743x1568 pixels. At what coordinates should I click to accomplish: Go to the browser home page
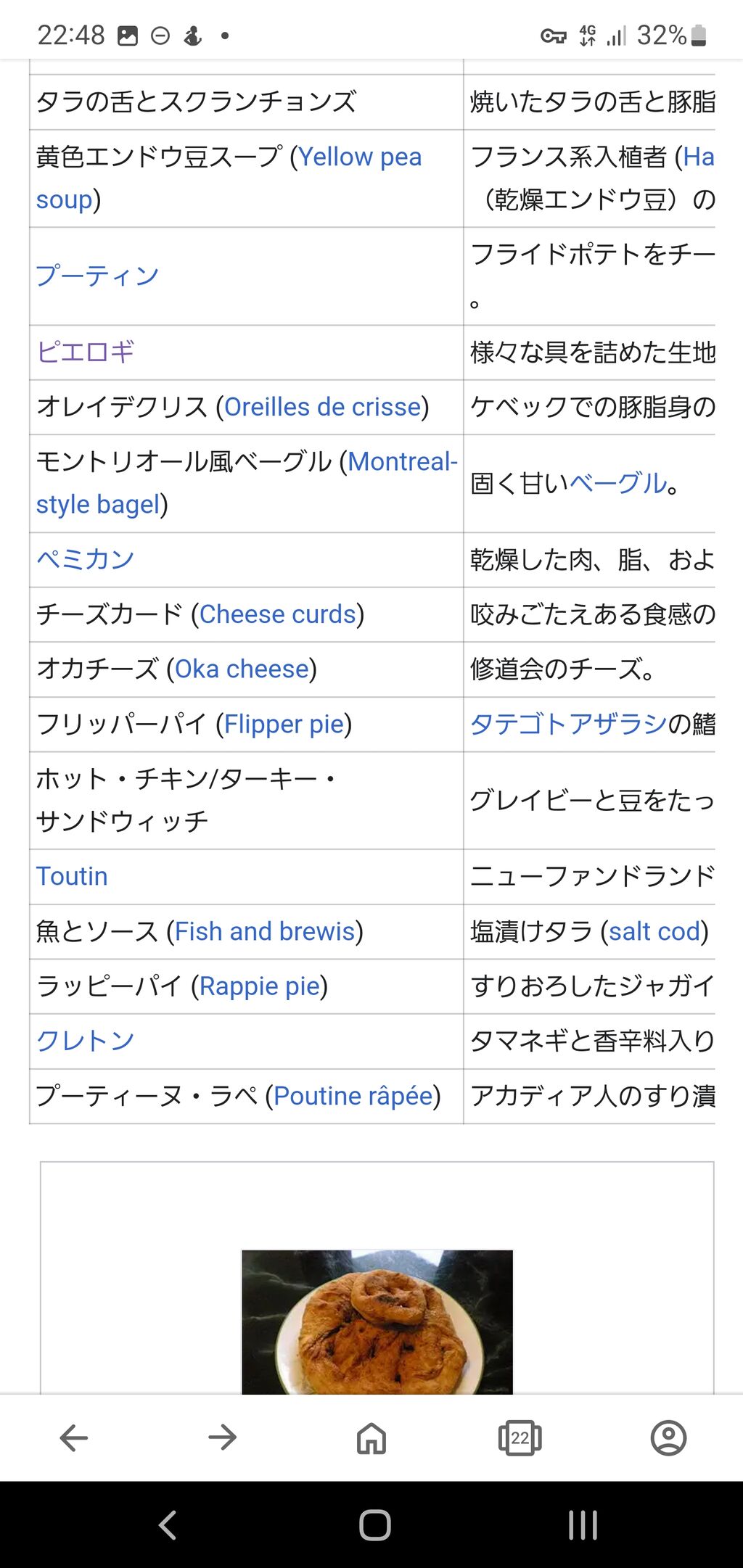click(x=371, y=1437)
